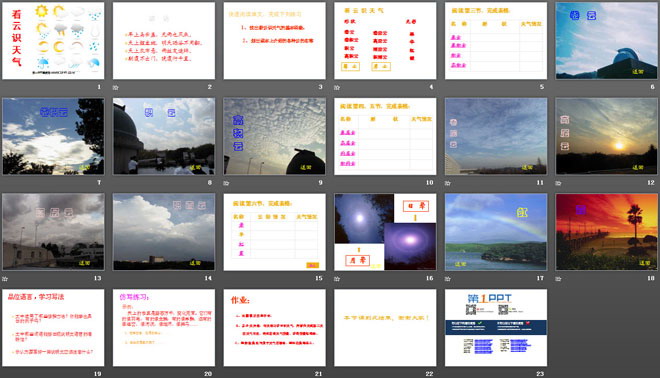Select title slide 看云识天气 with weather icons
Screen dimensions: 660x378
click(x=53, y=40)
